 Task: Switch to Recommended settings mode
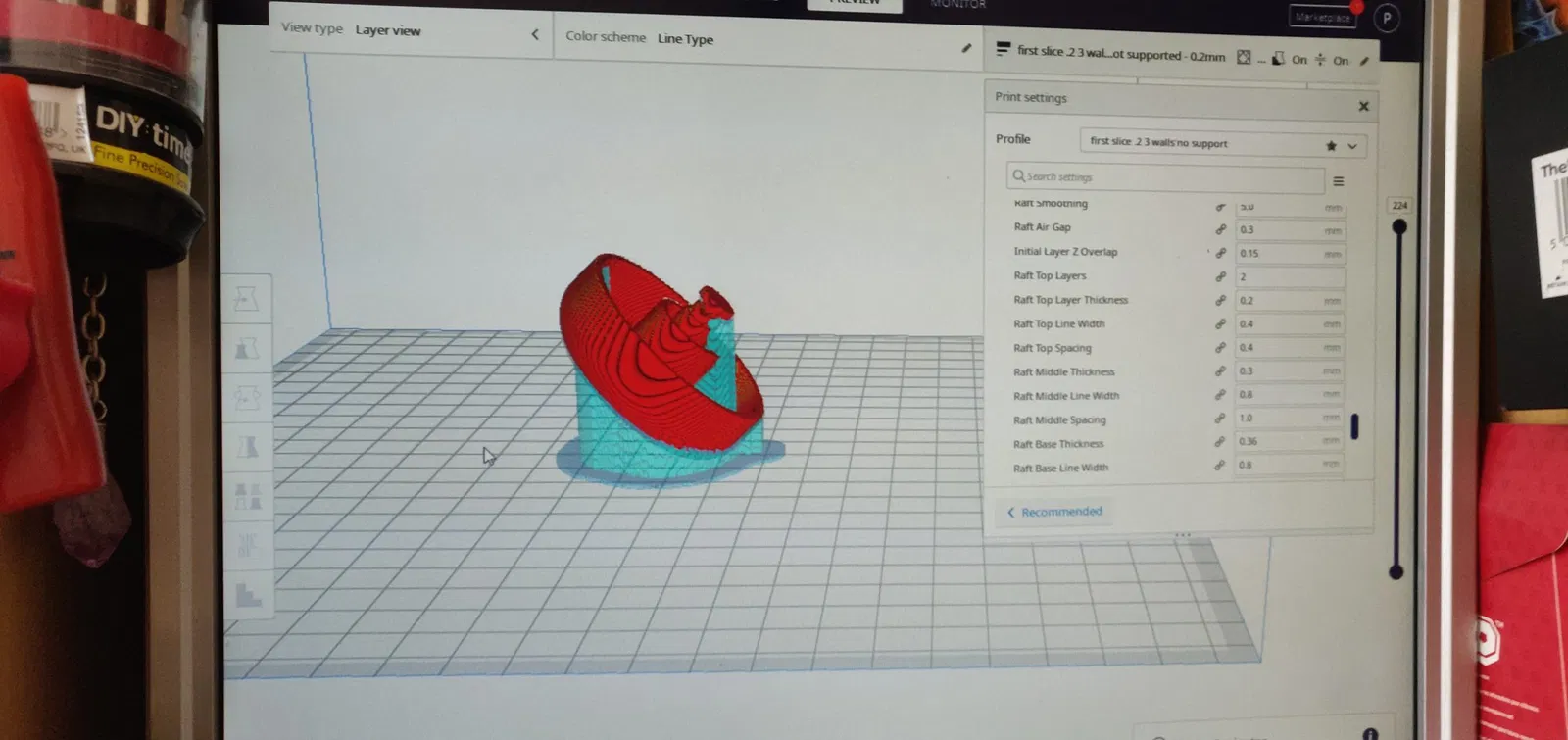(x=1054, y=512)
